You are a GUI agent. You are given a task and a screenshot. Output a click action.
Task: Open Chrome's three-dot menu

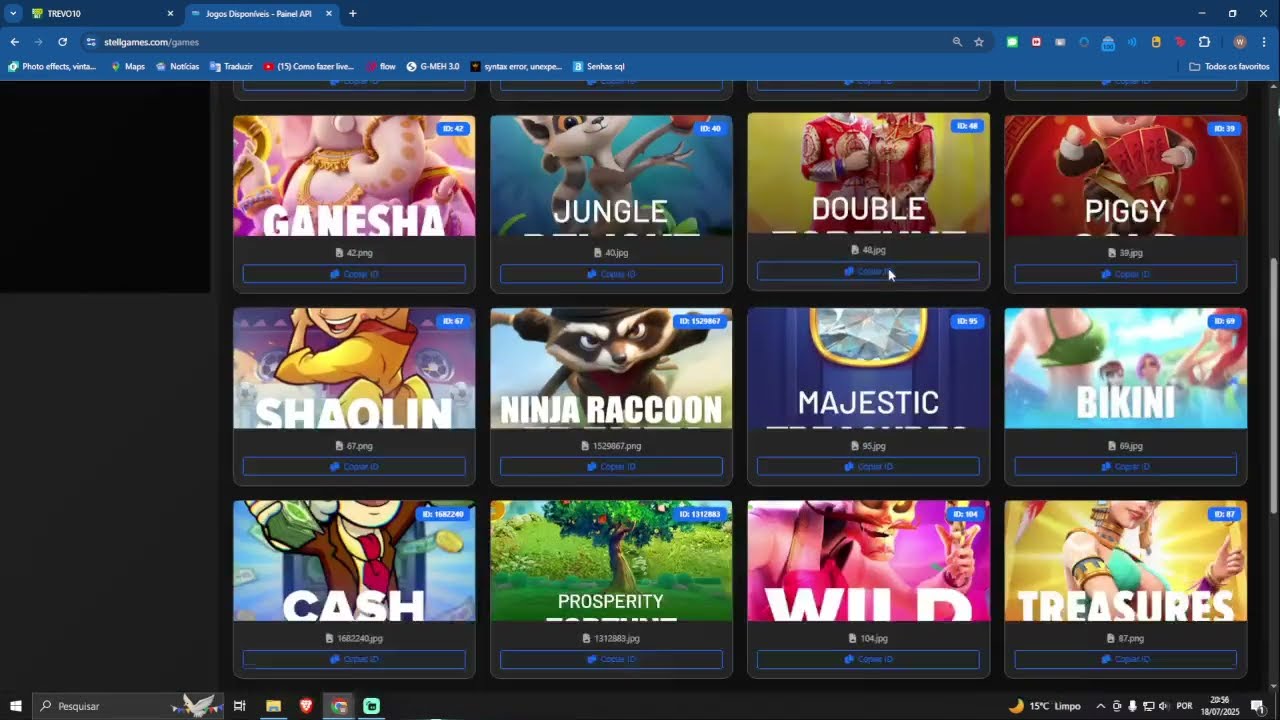[x=1264, y=42]
